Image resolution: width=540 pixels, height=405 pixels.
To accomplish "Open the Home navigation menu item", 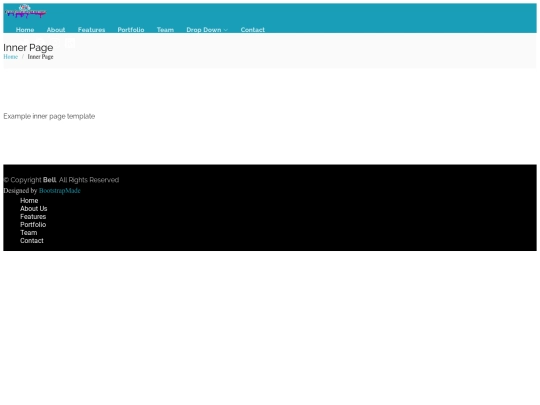I will (x=25, y=30).
